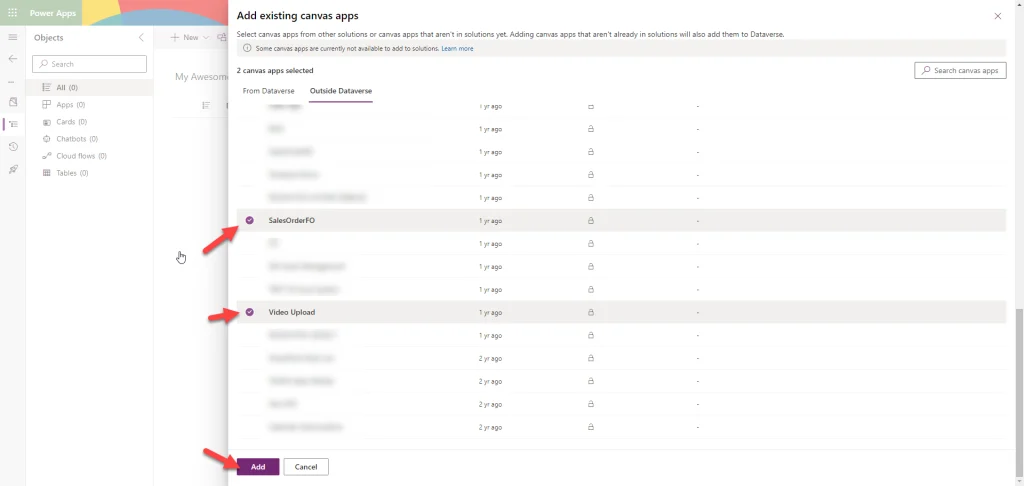This screenshot has width=1024, height=486.
Task: Open the ellipsis more options in left rail
Action: (10, 82)
